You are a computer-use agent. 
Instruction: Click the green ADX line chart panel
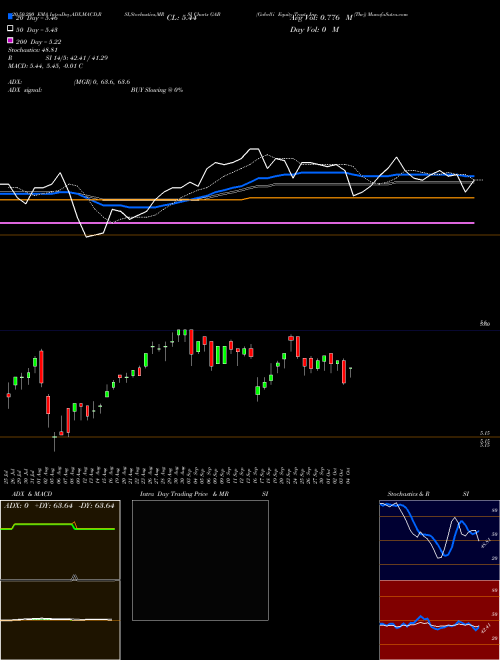[x=60, y=540]
